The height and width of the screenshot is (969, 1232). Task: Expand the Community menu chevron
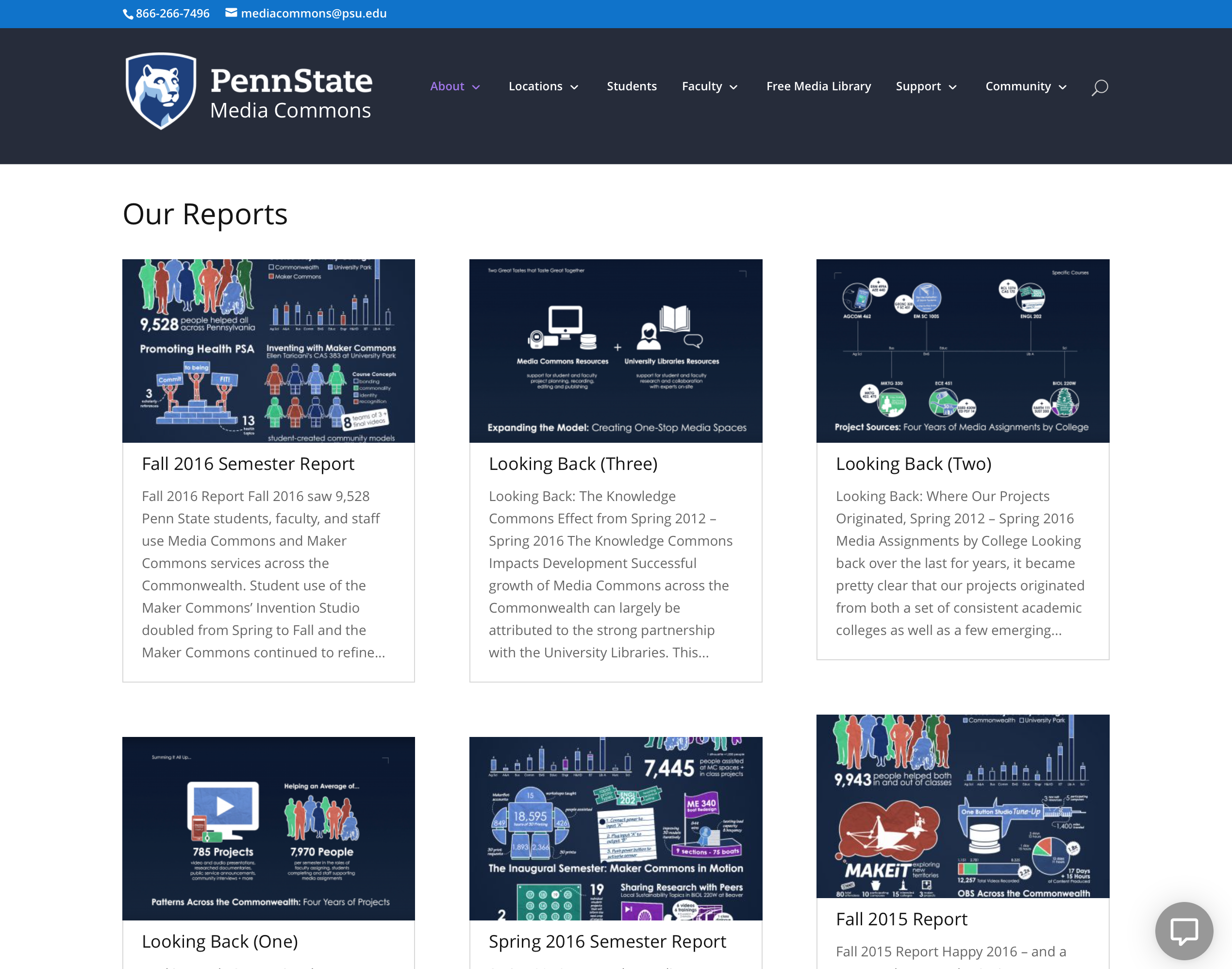(1063, 87)
